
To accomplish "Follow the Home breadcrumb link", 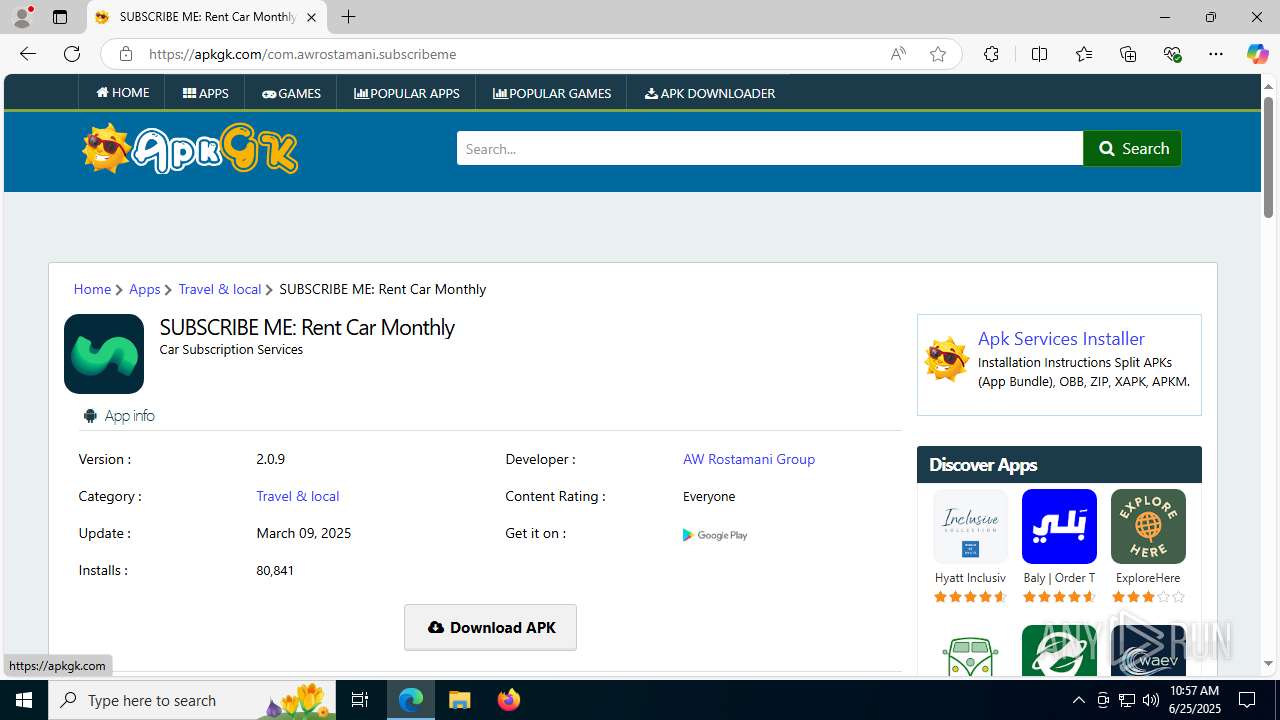I will (92, 289).
